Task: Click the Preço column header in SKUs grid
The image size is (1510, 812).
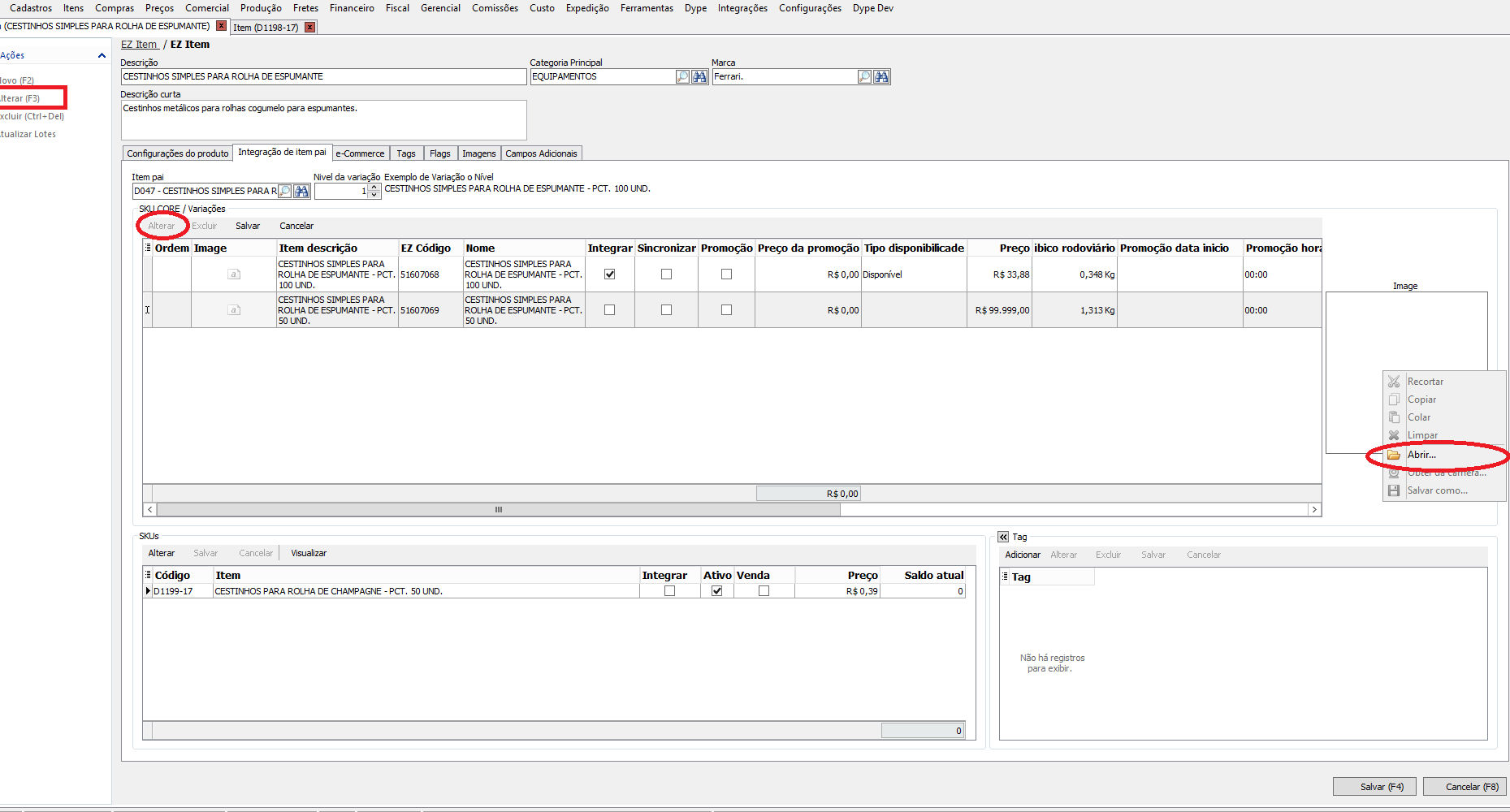Action: 837,575
